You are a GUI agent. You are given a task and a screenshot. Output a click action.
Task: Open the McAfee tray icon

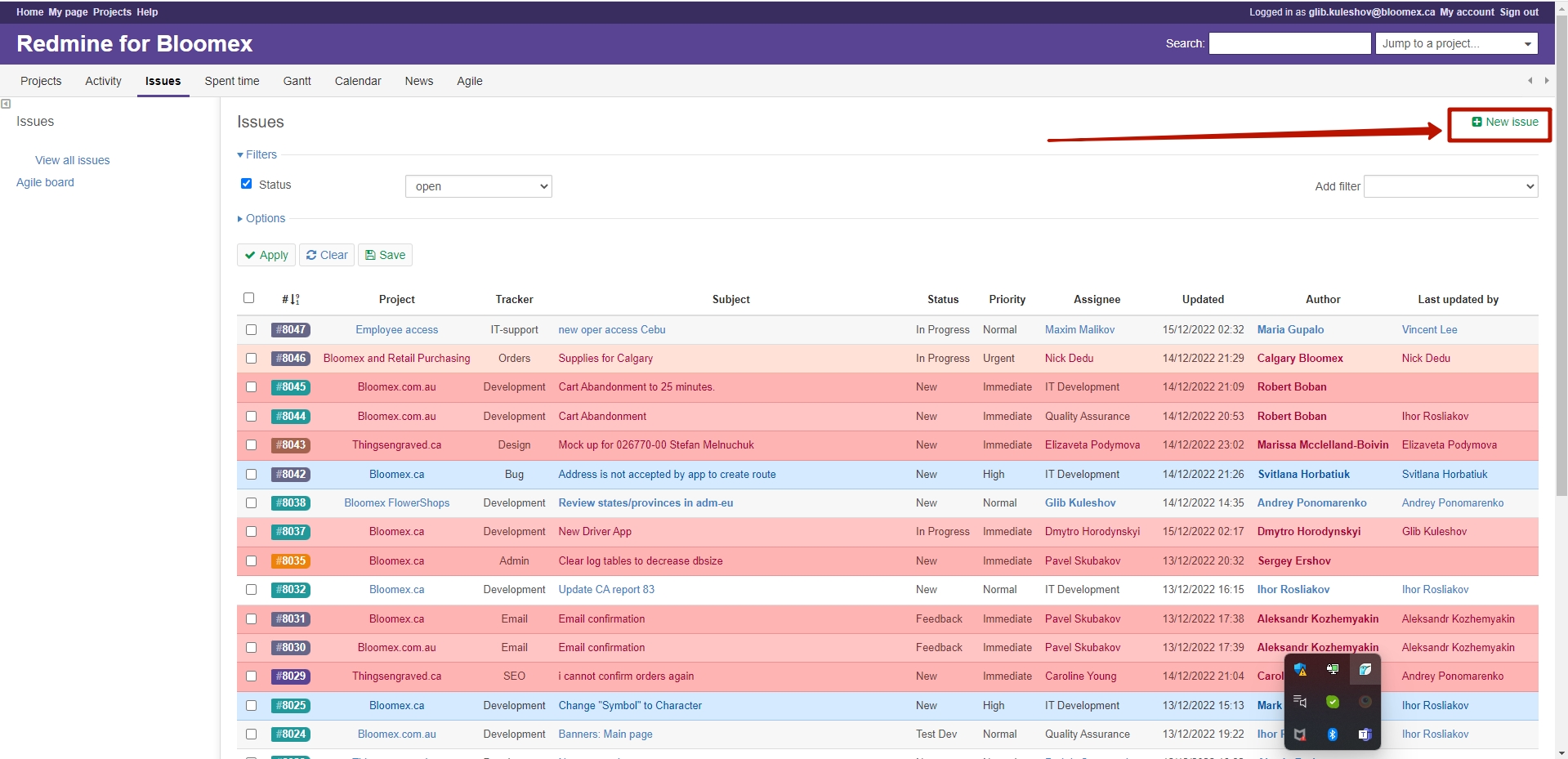(x=1300, y=734)
